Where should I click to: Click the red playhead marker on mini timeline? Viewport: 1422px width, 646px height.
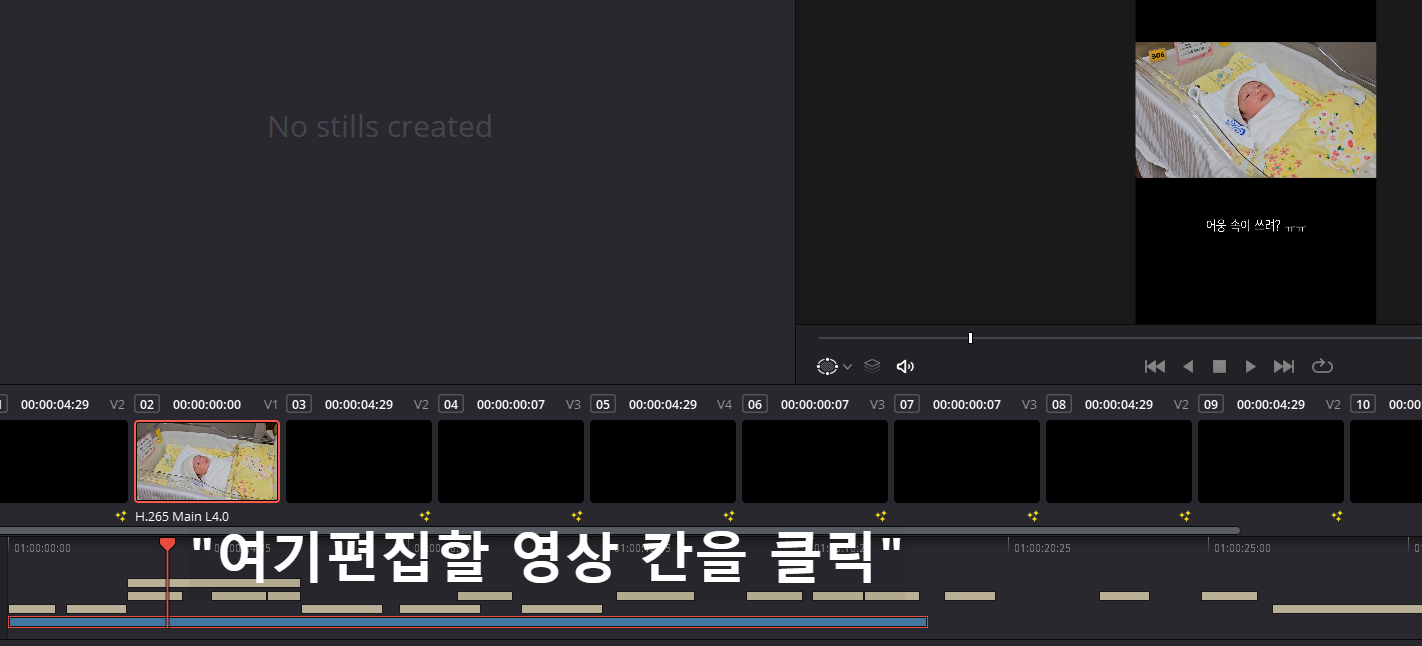(x=167, y=544)
